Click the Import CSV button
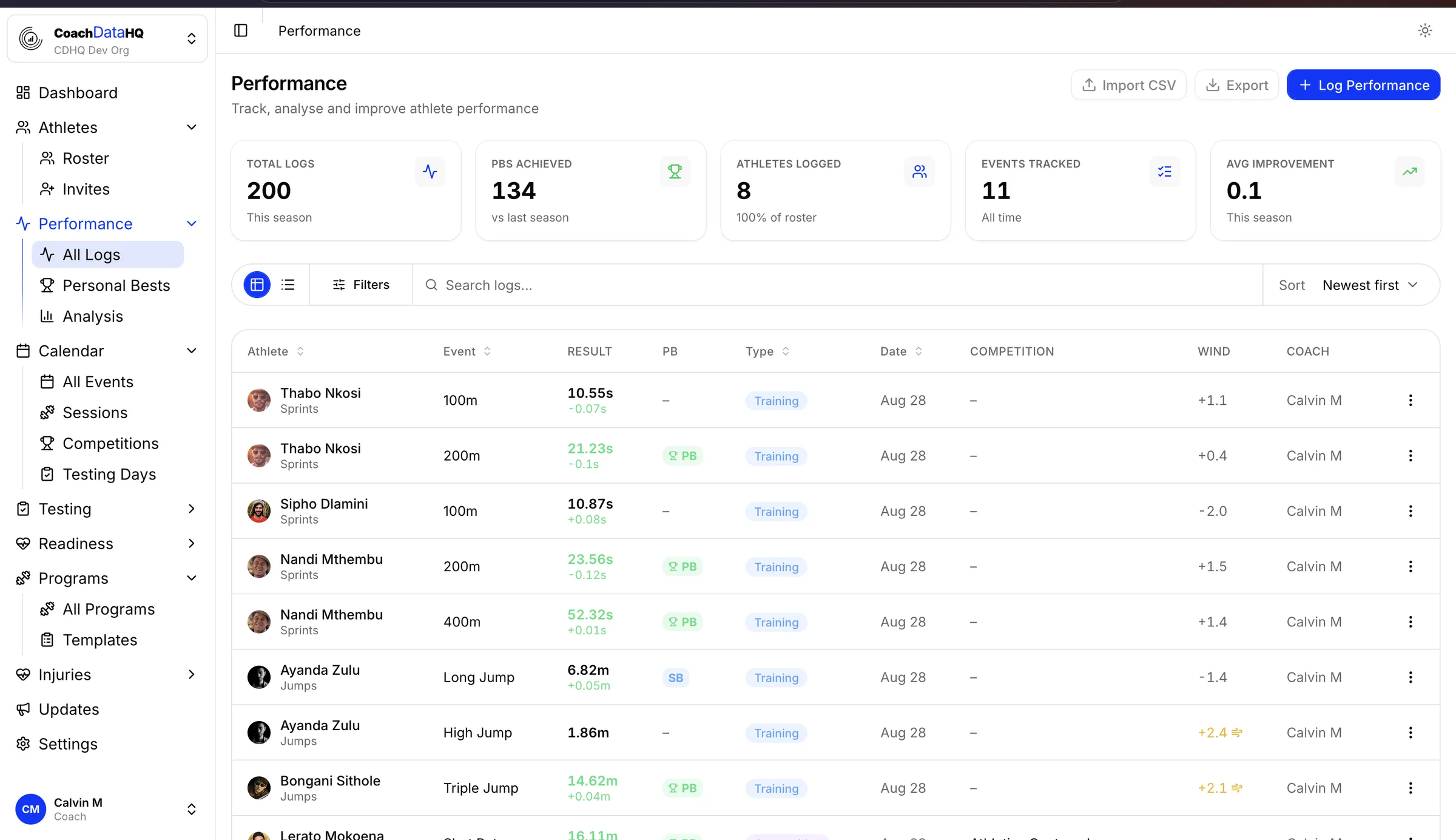Viewport: 1456px width, 840px height. pos(1128,85)
